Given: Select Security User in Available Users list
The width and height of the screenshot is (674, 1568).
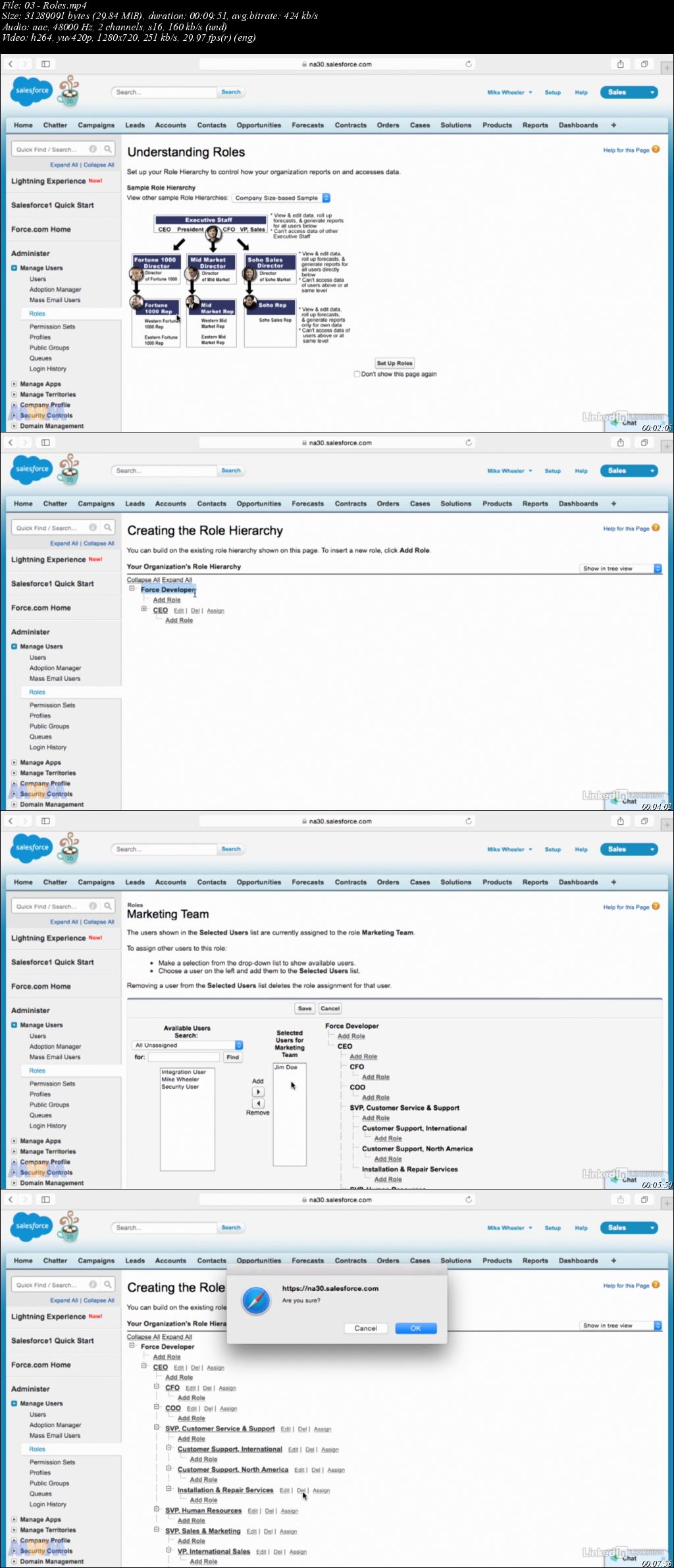Looking at the screenshot, I should 180,1086.
